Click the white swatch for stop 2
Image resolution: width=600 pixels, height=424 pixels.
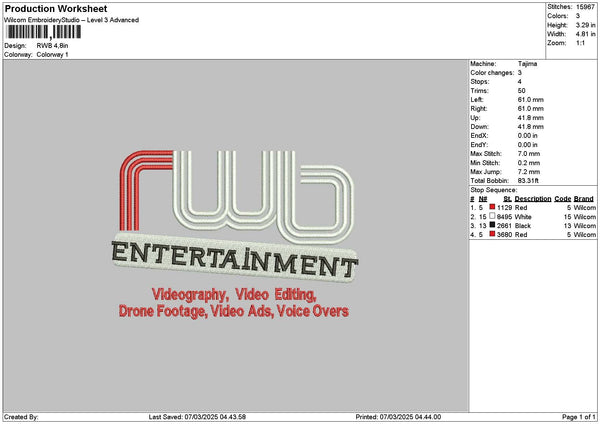[492, 216]
